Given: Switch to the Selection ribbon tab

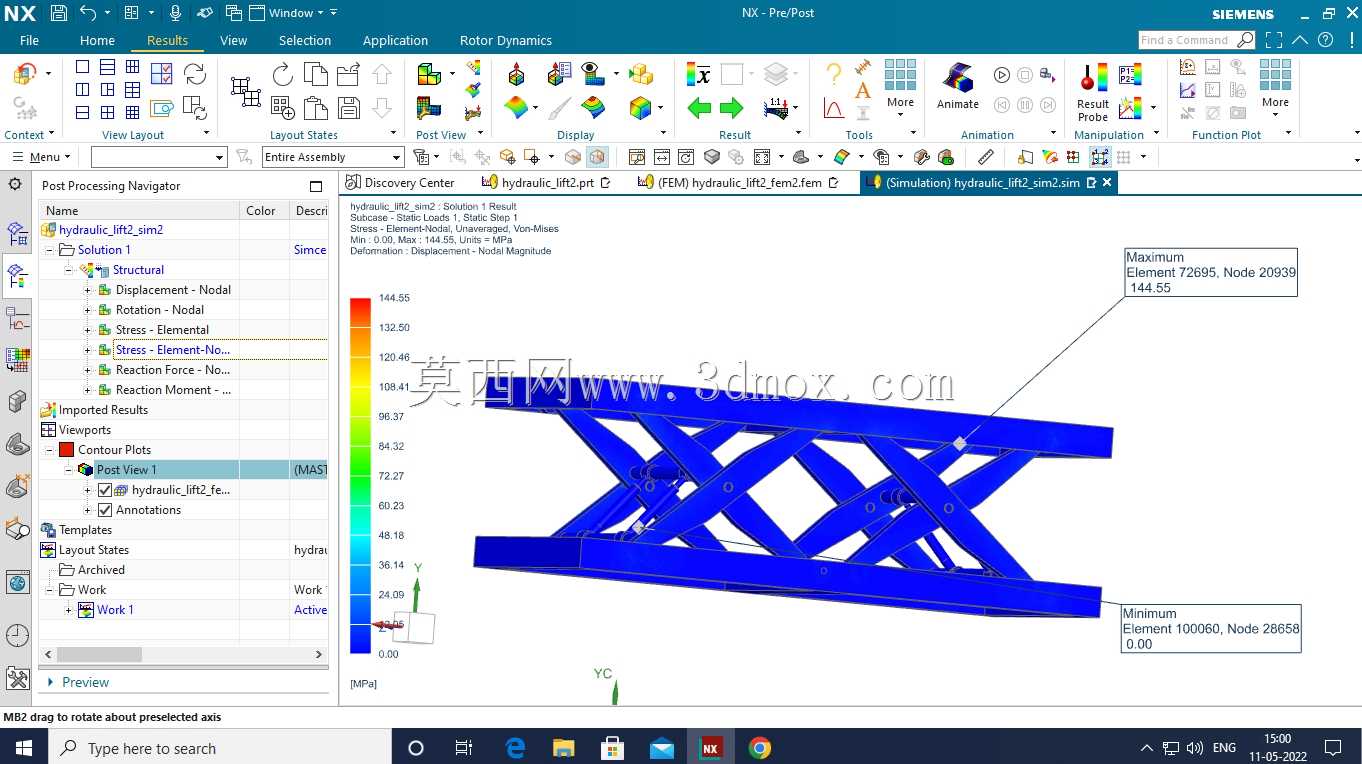Looking at the screenshot, I should (305, 40).
